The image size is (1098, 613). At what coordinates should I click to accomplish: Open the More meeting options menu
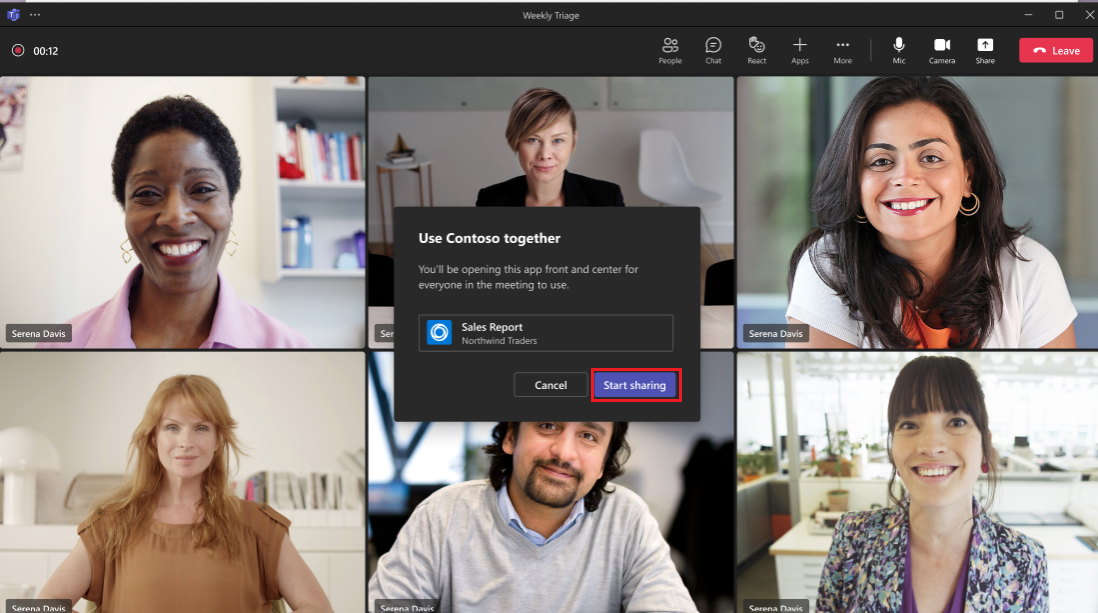843,50
